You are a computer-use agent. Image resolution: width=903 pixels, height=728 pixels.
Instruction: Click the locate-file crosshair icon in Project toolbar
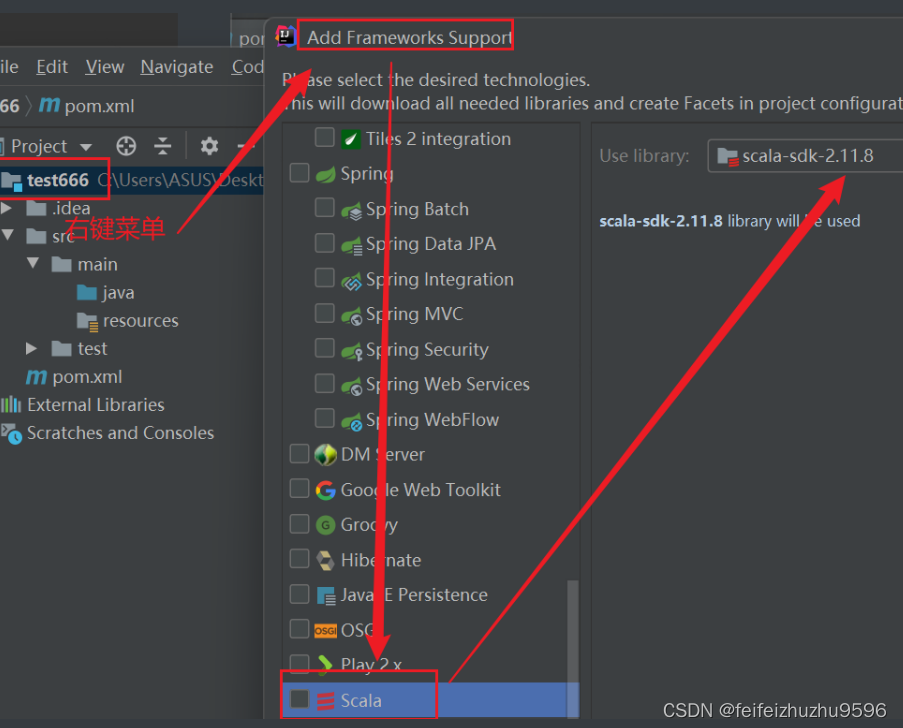[126, 146]
